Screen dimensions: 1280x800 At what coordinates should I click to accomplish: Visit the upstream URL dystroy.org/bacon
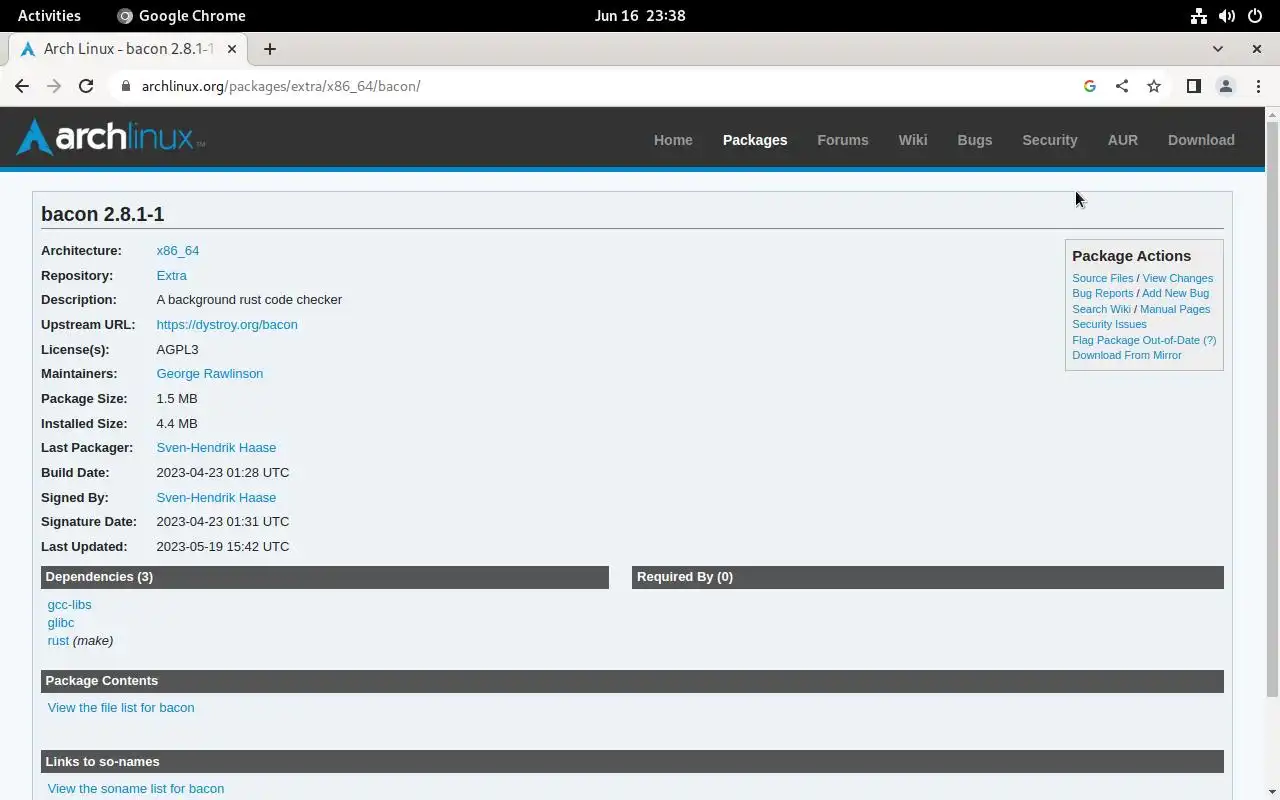(227, 325)
